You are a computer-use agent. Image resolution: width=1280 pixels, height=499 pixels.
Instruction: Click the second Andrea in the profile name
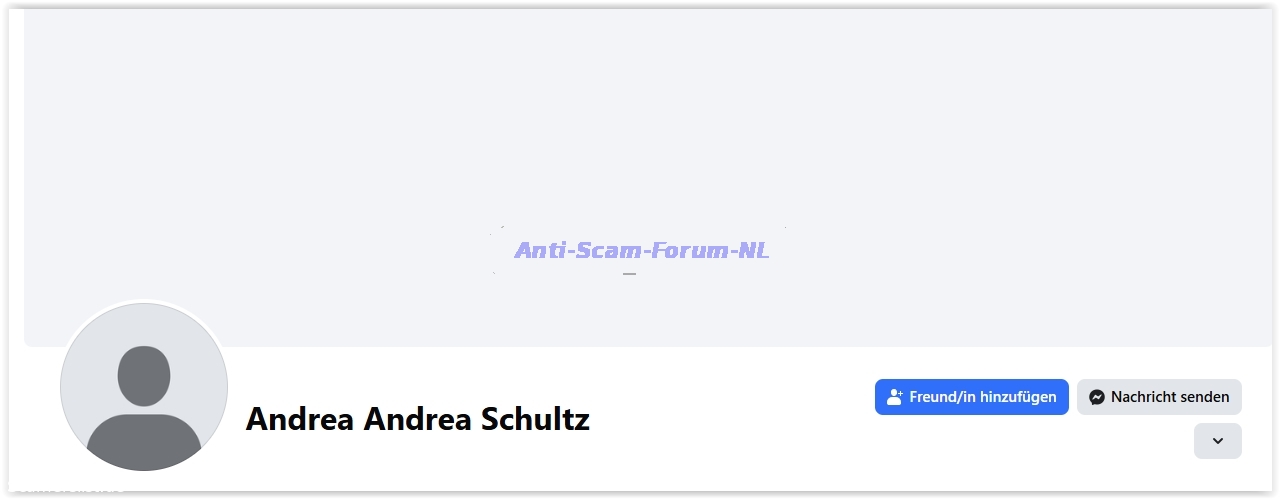click(417, 419)
